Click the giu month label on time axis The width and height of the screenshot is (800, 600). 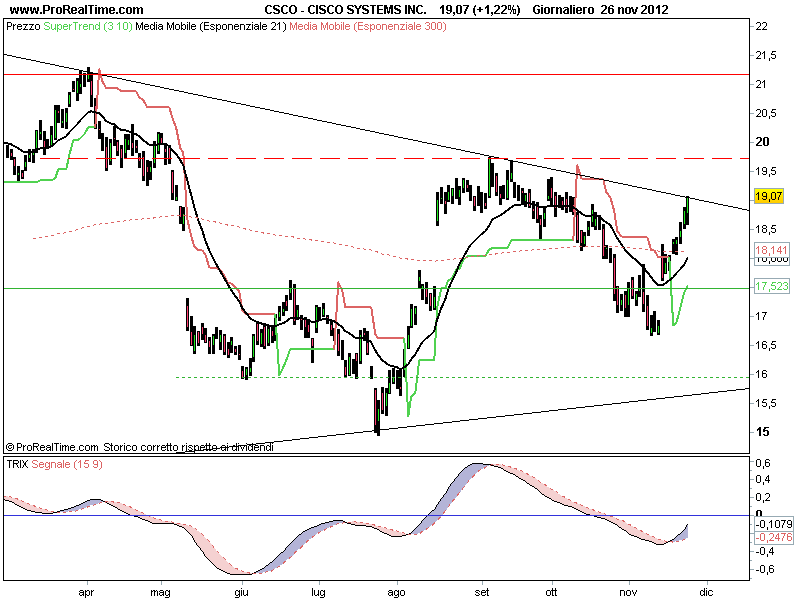tap(241, 592)
